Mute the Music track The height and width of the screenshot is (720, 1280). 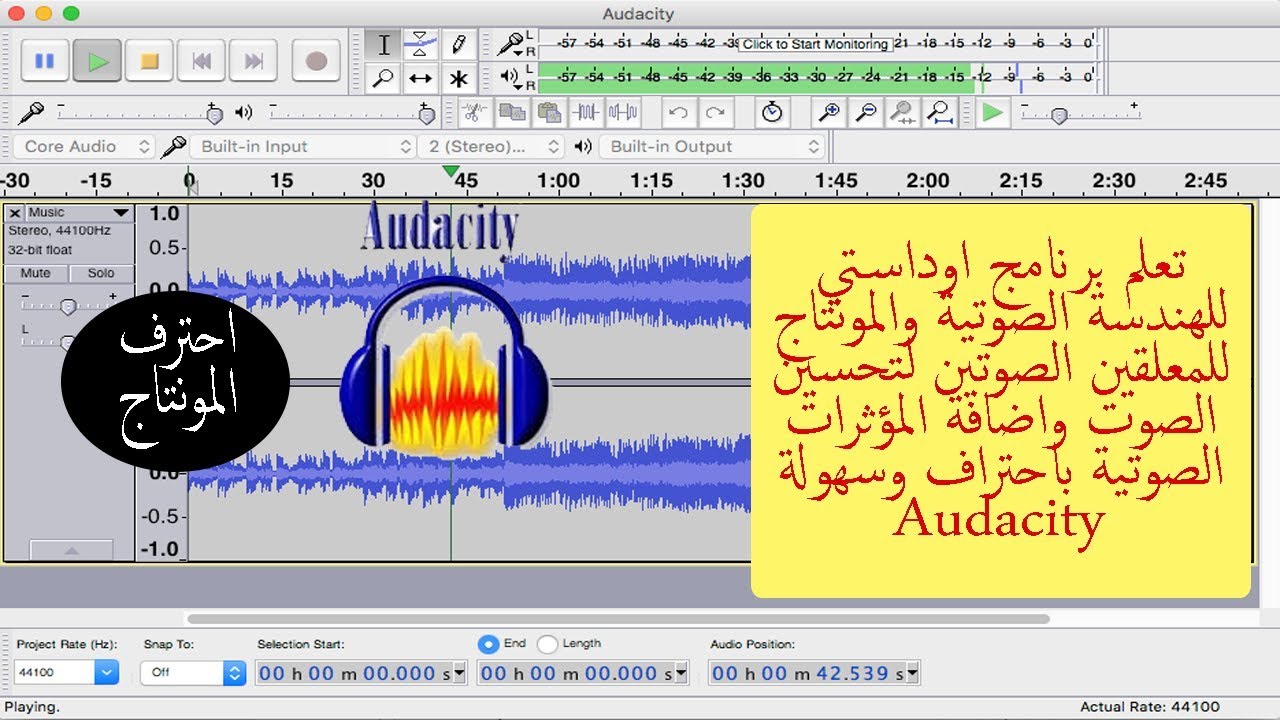[36, 273]
